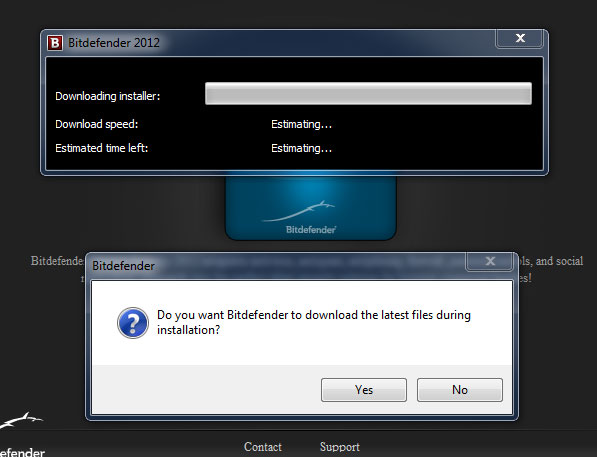Close the Bitdefender 2012 downloader window
The image size is (597, 457).
click(x=520, y=38)
